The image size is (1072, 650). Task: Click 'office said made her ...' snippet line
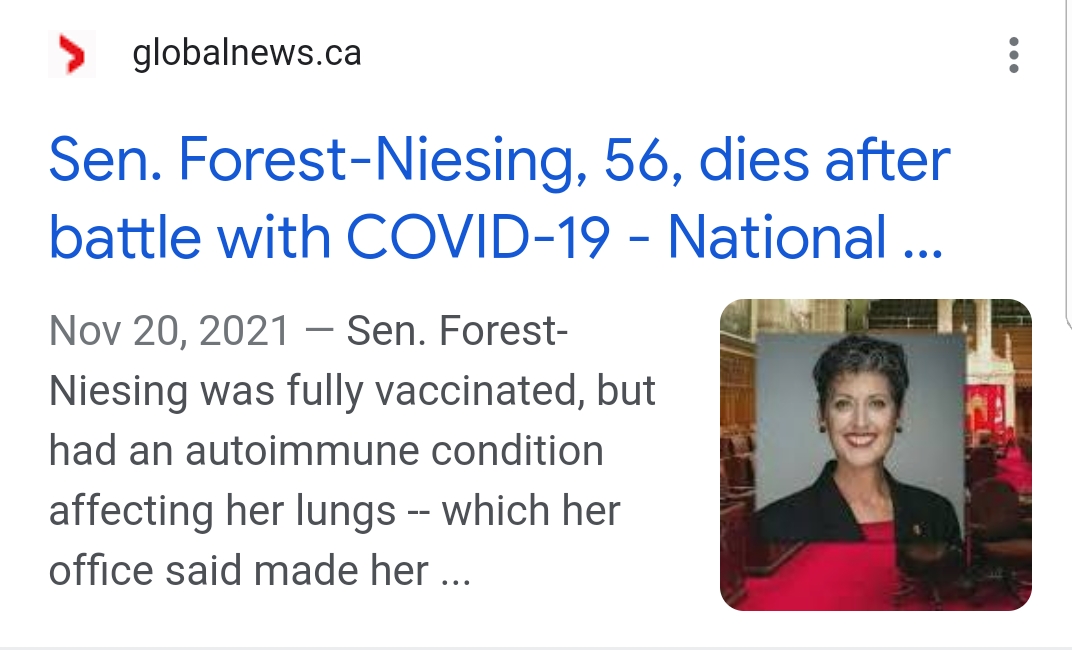coord(260,571)
